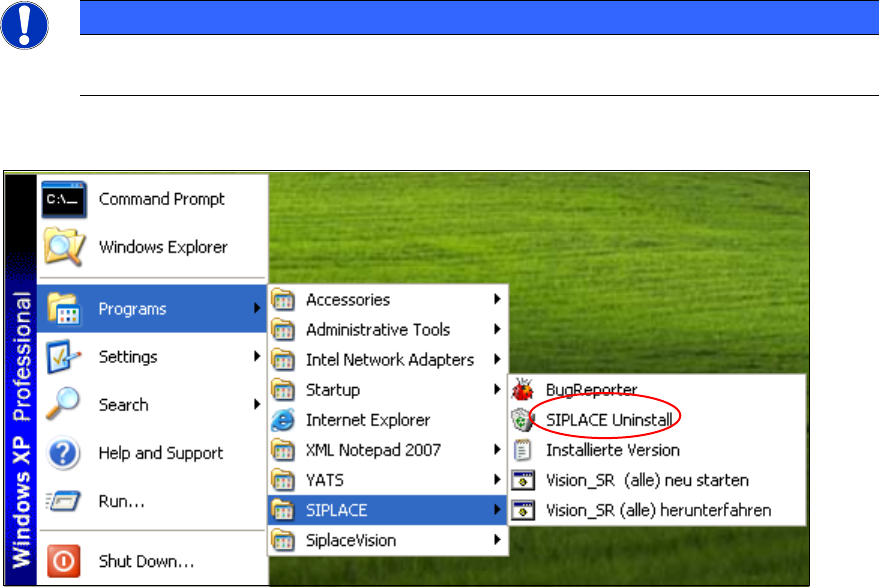Select SIPLACE folder text label
Viewport: 879px width, 587px height.
[x=336, y=510]
